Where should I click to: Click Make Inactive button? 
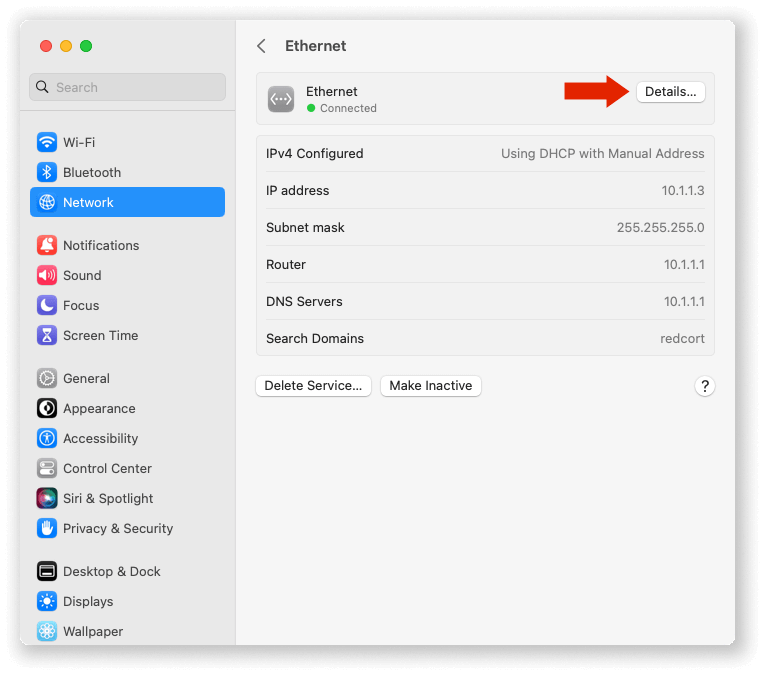(431, 386)
